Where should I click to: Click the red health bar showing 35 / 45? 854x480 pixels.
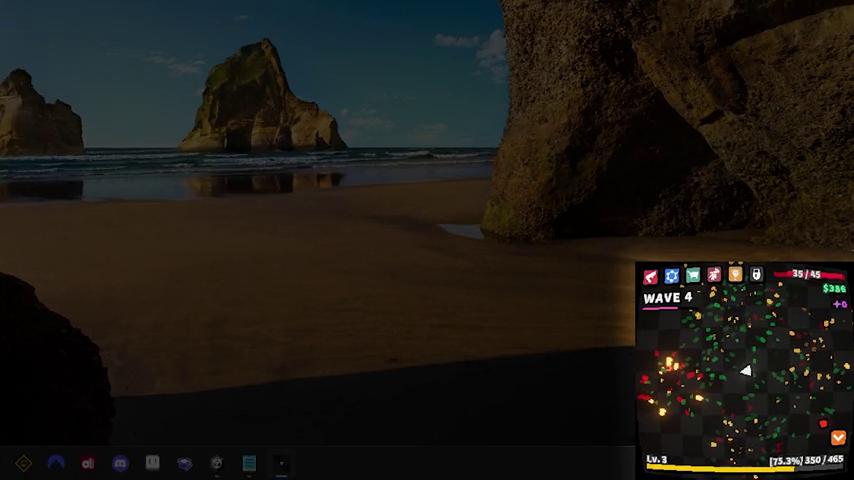click(x=808, y=274)
